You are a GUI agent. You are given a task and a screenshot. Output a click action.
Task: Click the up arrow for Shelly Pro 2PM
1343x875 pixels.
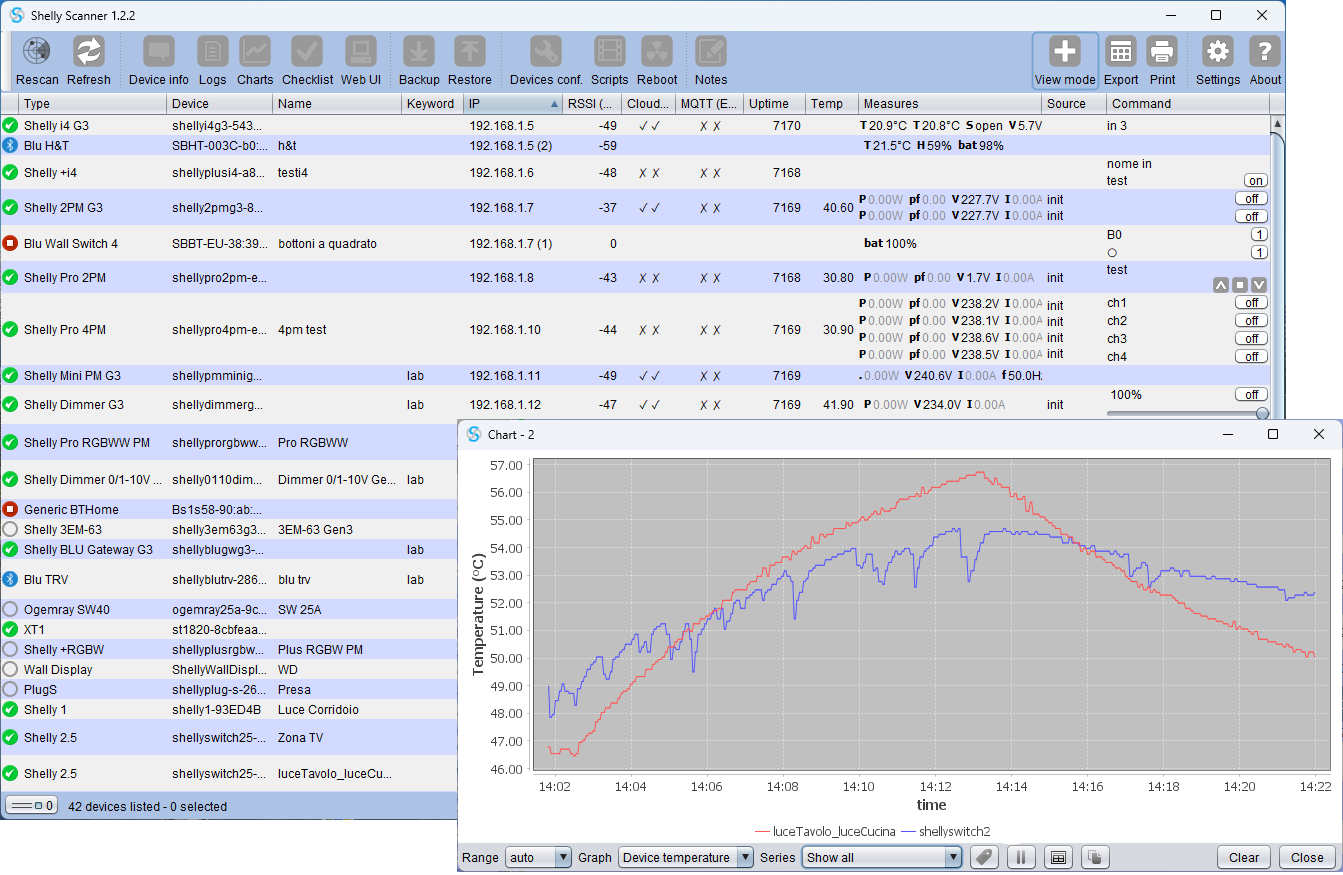(x=1220, y=285)
